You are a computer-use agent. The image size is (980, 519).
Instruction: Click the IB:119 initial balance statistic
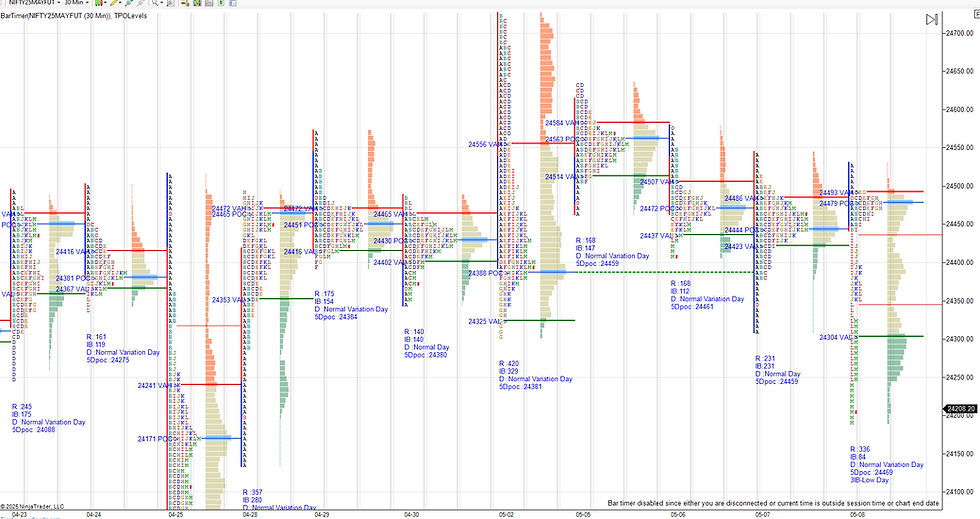pyautogui.click(x=96, y=344)
